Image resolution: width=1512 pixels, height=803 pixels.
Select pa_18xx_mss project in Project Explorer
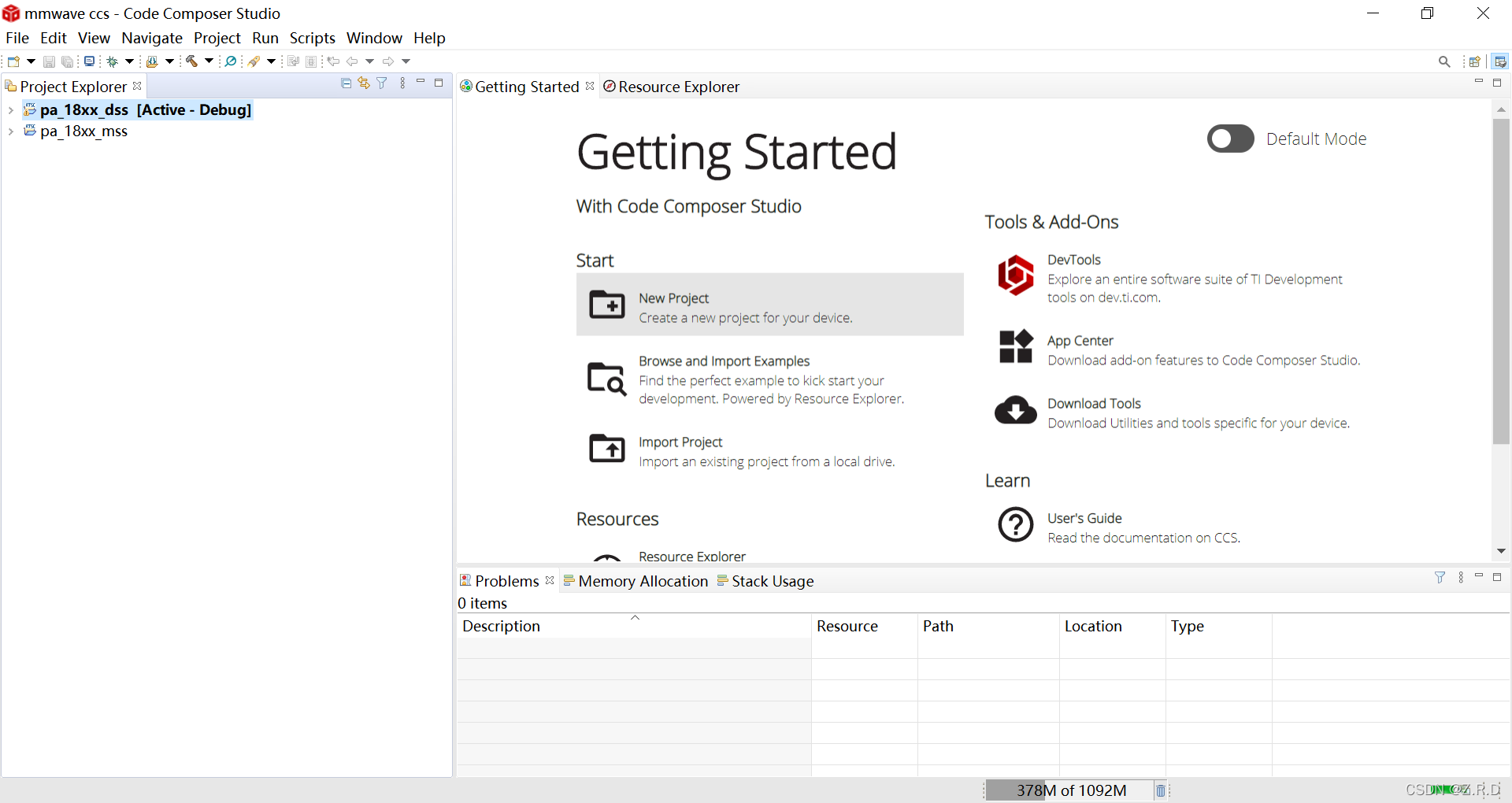(83, 131)
